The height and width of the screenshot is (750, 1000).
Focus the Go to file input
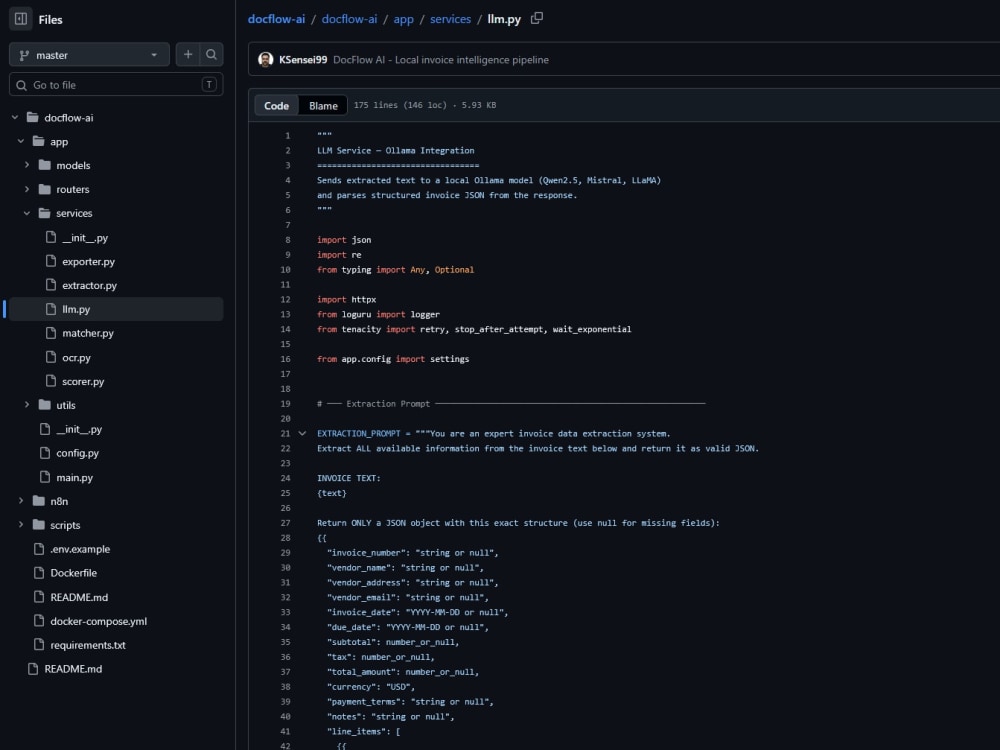pos(116,85)
